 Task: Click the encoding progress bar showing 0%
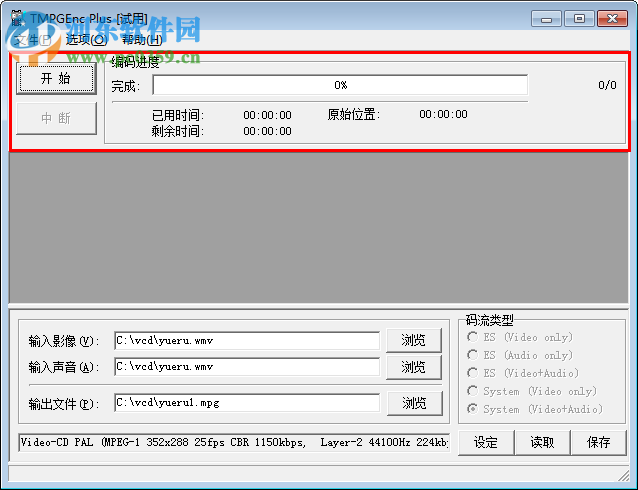pyautogui.click(x=340, y=85)
